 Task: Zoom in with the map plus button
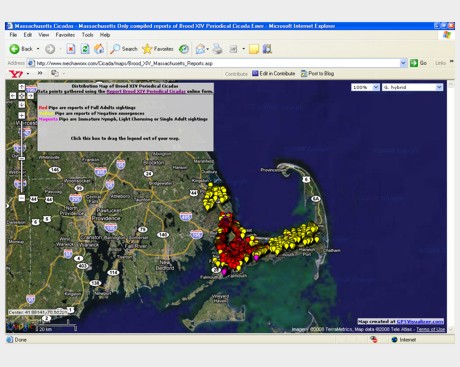pyautogui.click(x=21, y=115)
